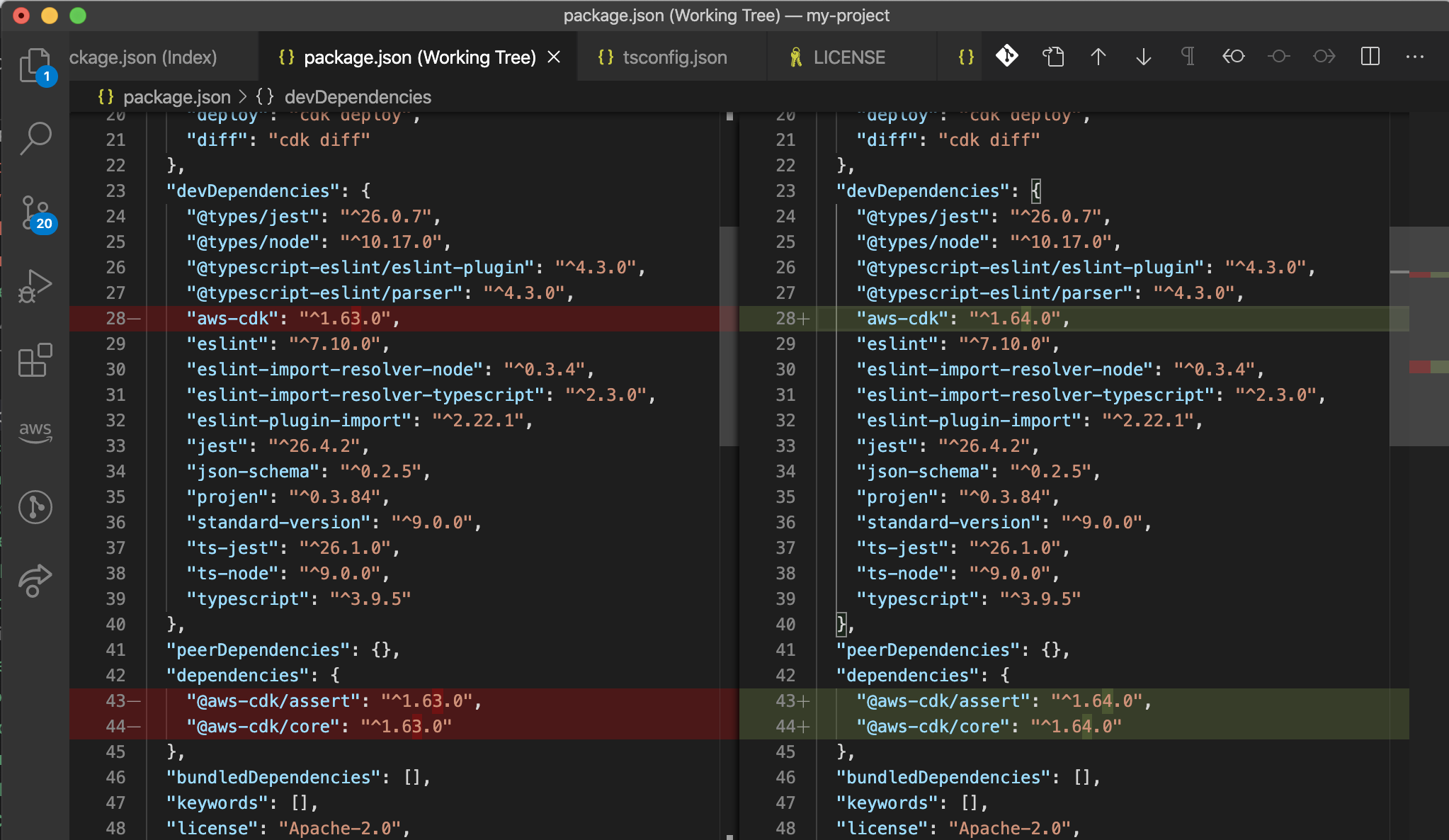The image size is (1449, 840).
Task: Open GitLens from the activity bar
Action: coord(35,507)
